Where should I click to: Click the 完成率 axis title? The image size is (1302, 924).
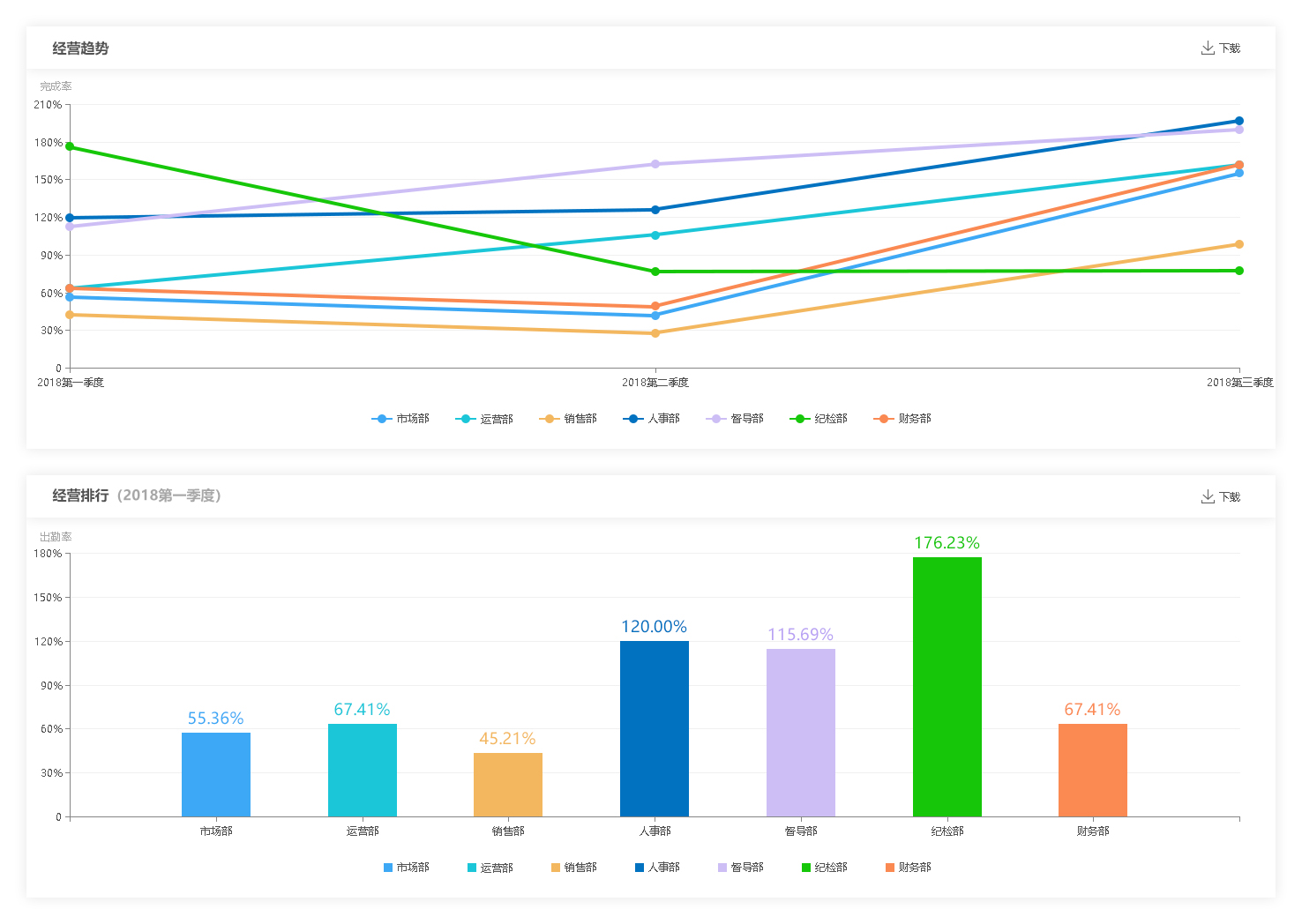(x=56, y=86)
